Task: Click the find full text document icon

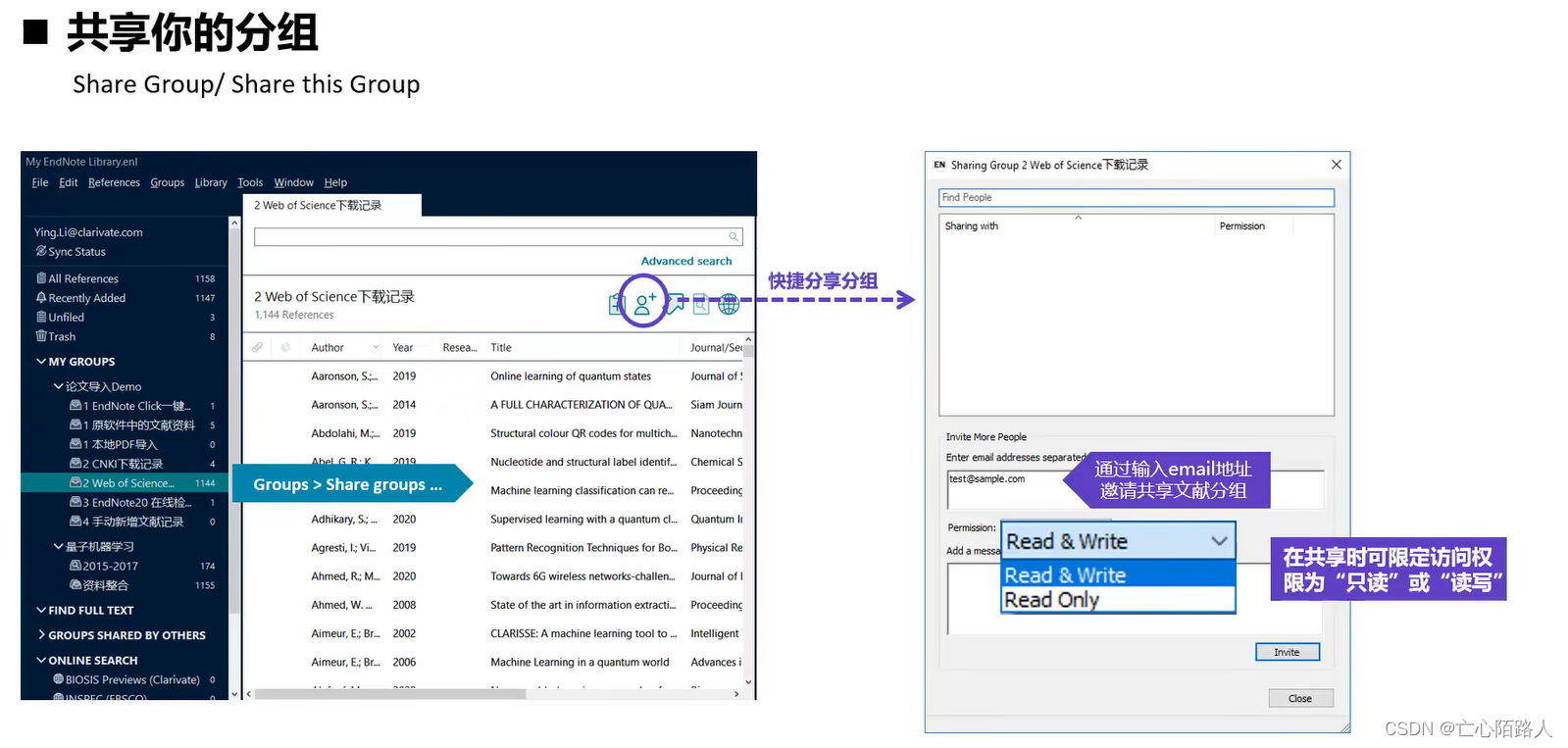Action: (701, 305)
